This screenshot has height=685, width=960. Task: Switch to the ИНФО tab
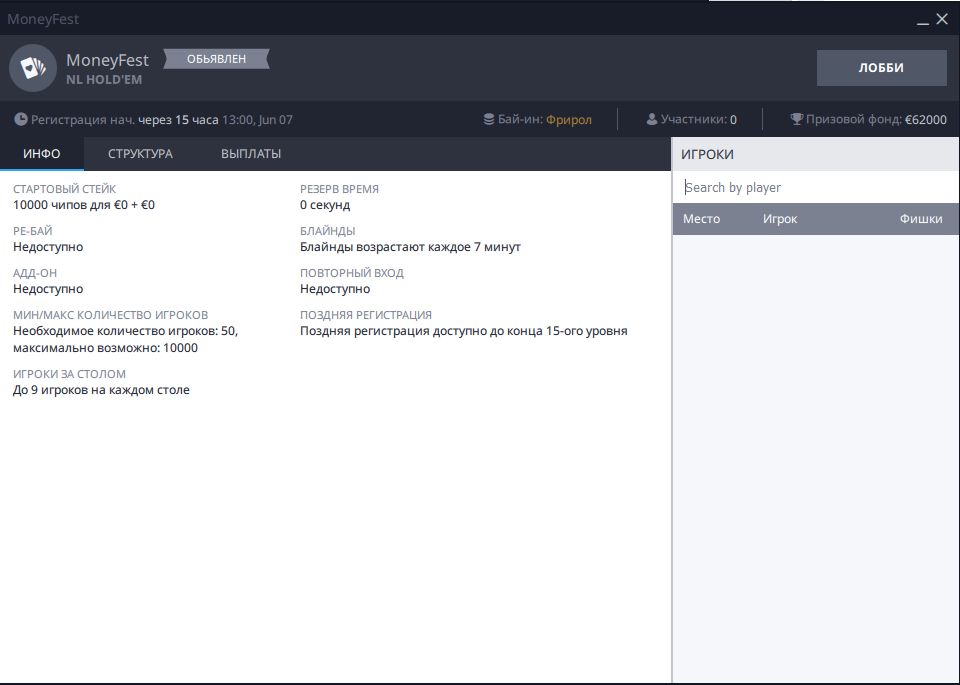(42, 154)
